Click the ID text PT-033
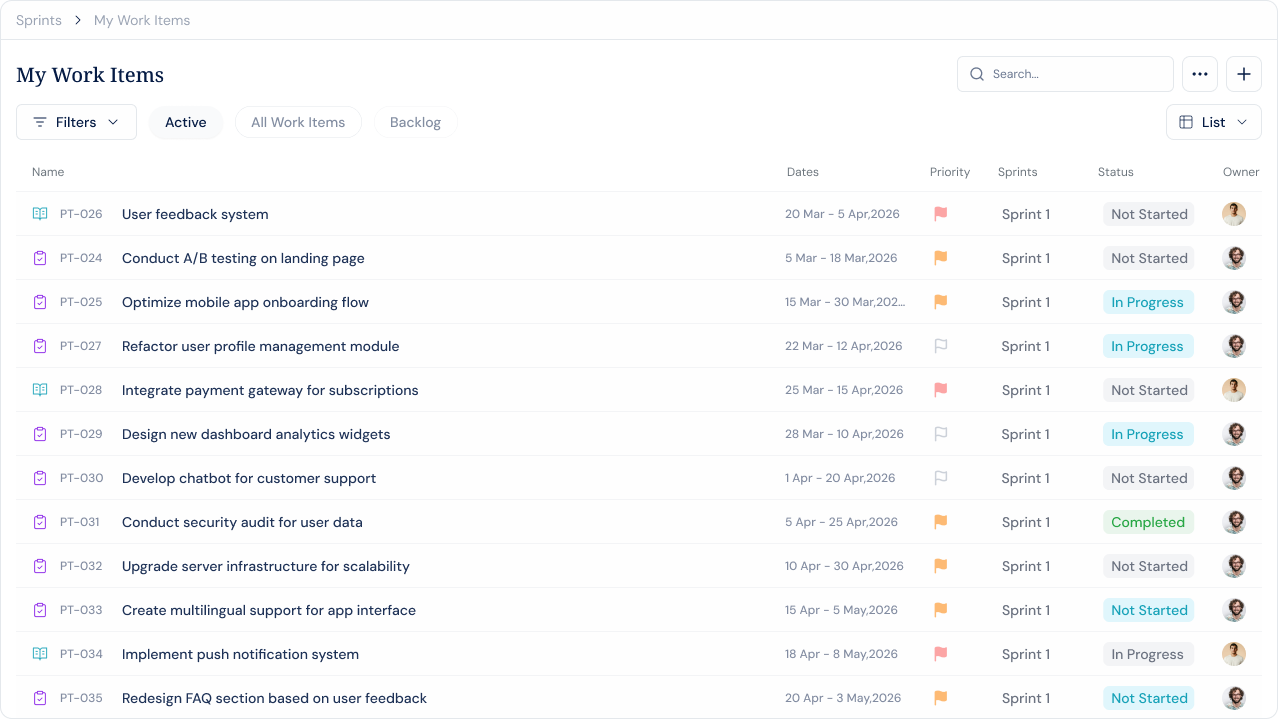1278x719 pixels. 81,610
